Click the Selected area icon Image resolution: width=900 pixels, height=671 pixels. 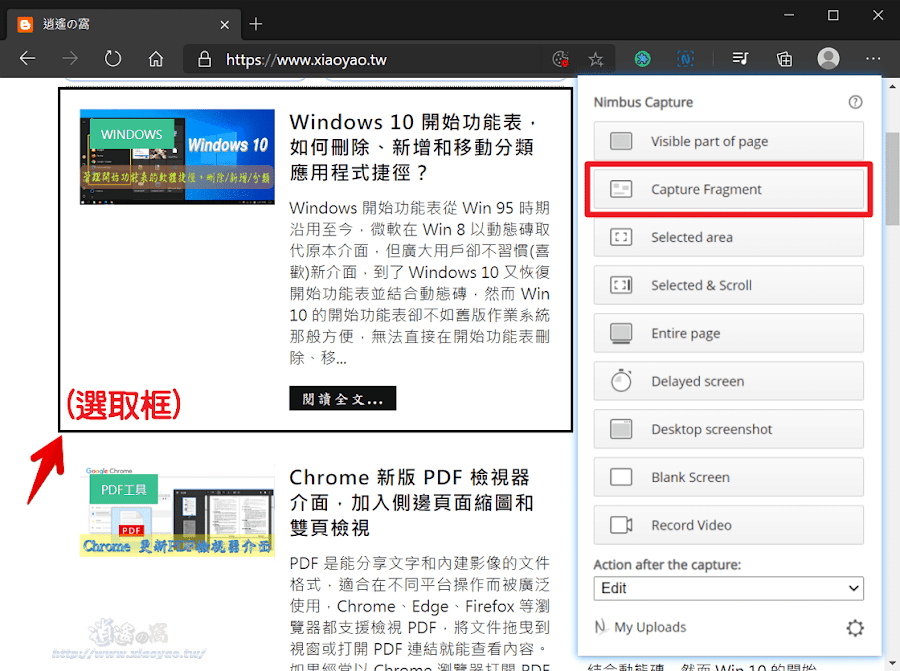coord(621,237)
